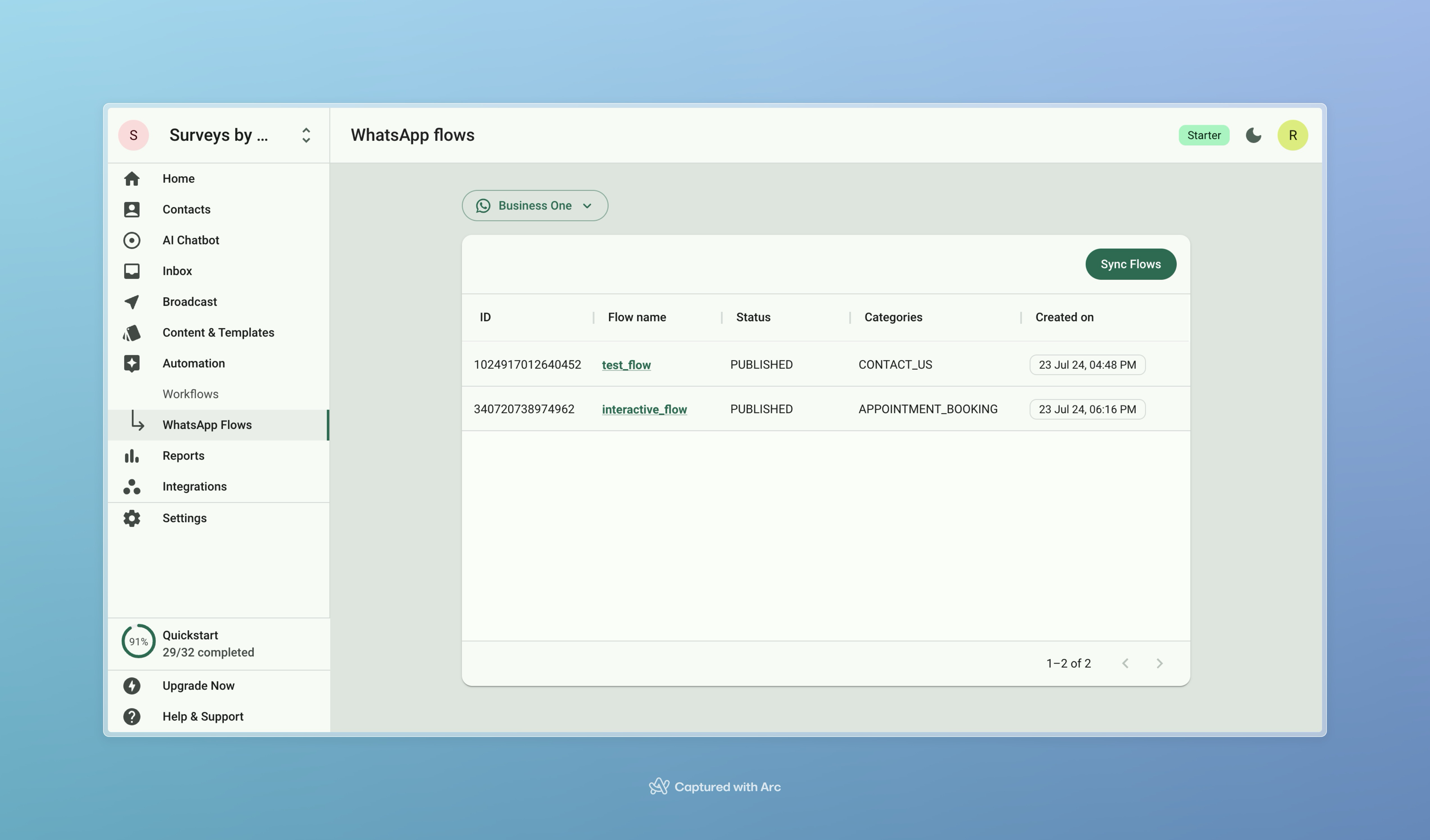Click the 1–2 of 2 pagination text
The height and width of the screenshot is (840, 1430).
(1069, 663)
